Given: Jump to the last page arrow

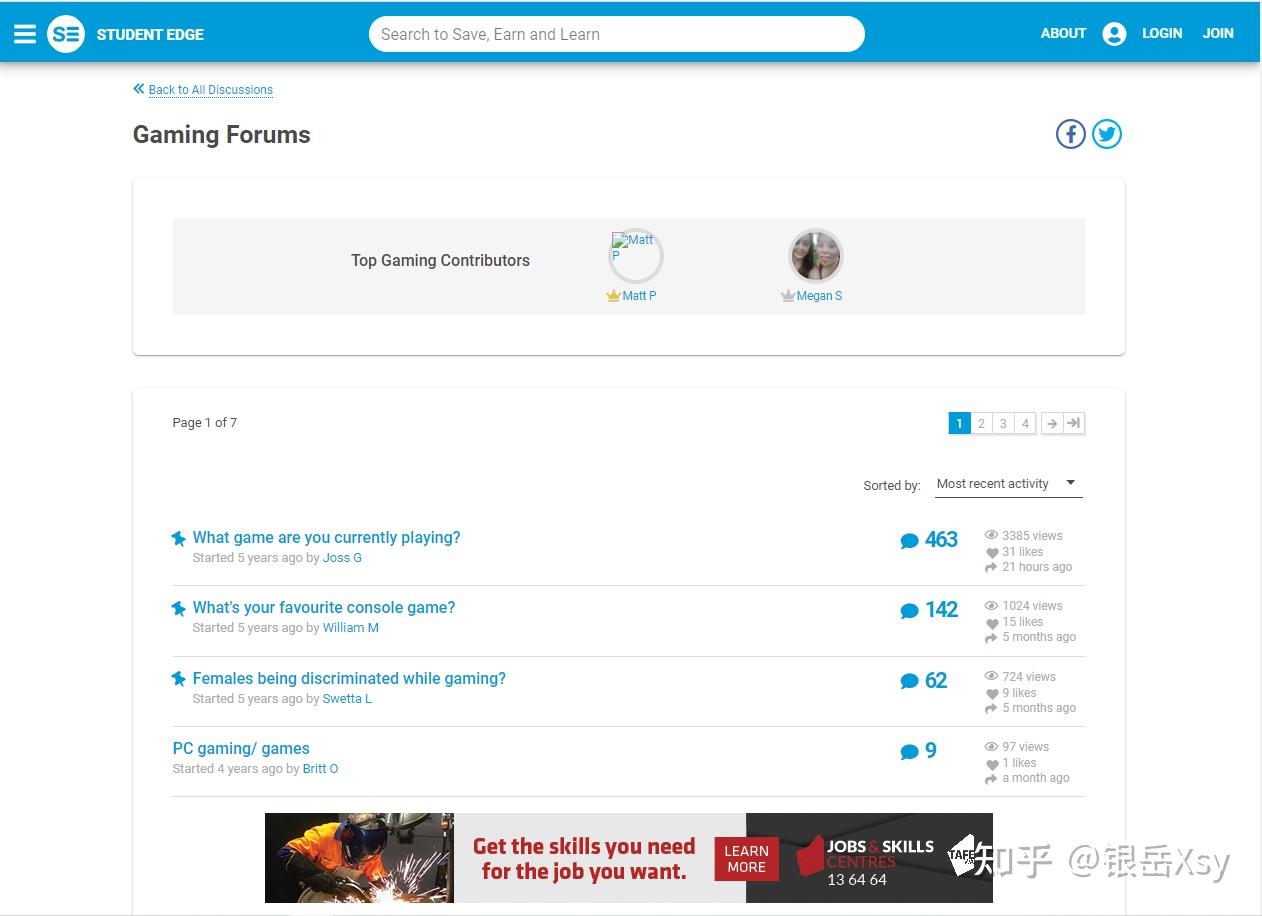Looking at the screenshot, I should 1074,423.
